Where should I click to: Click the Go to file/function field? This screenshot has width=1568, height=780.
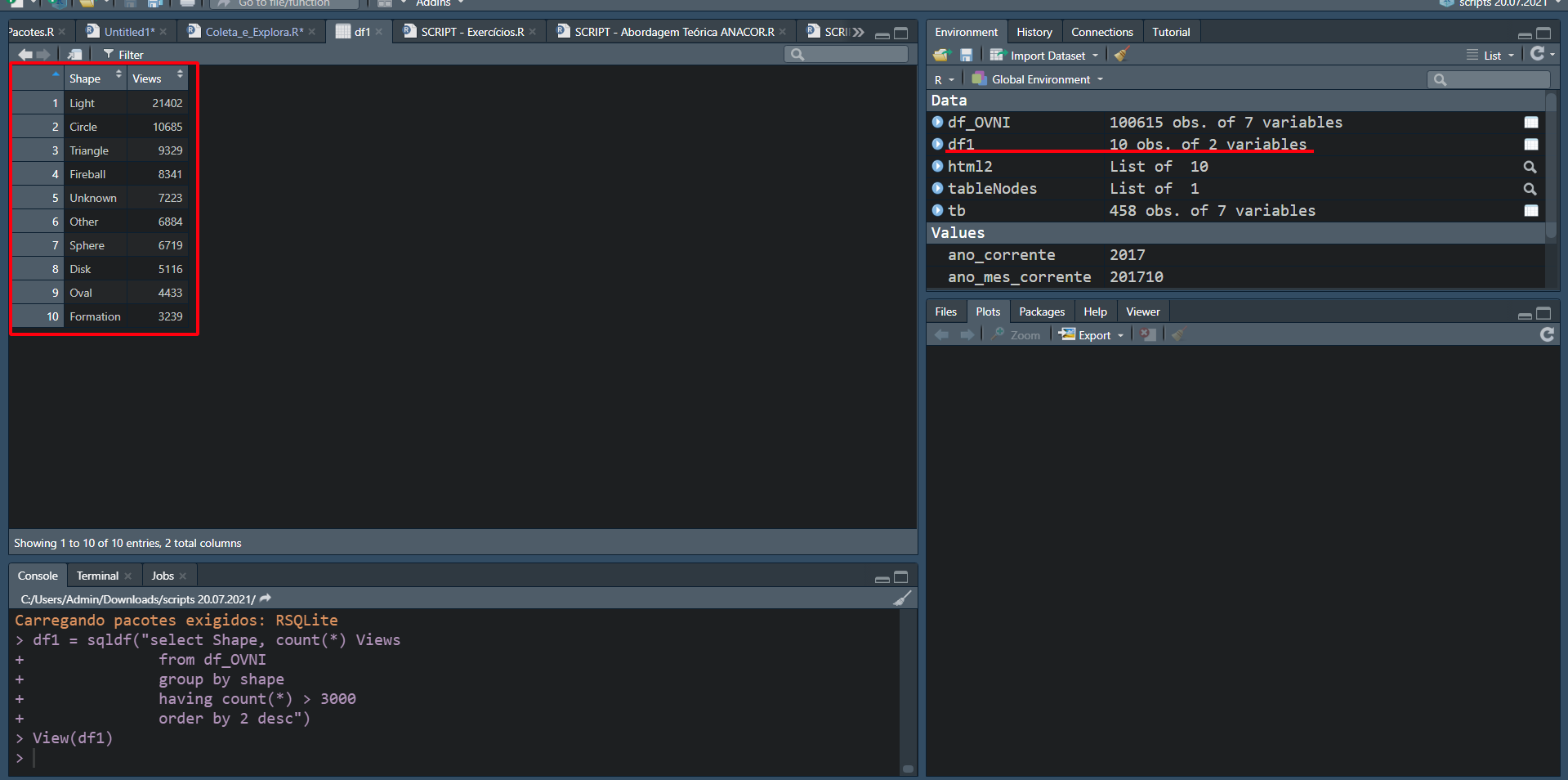coord(284,3)
